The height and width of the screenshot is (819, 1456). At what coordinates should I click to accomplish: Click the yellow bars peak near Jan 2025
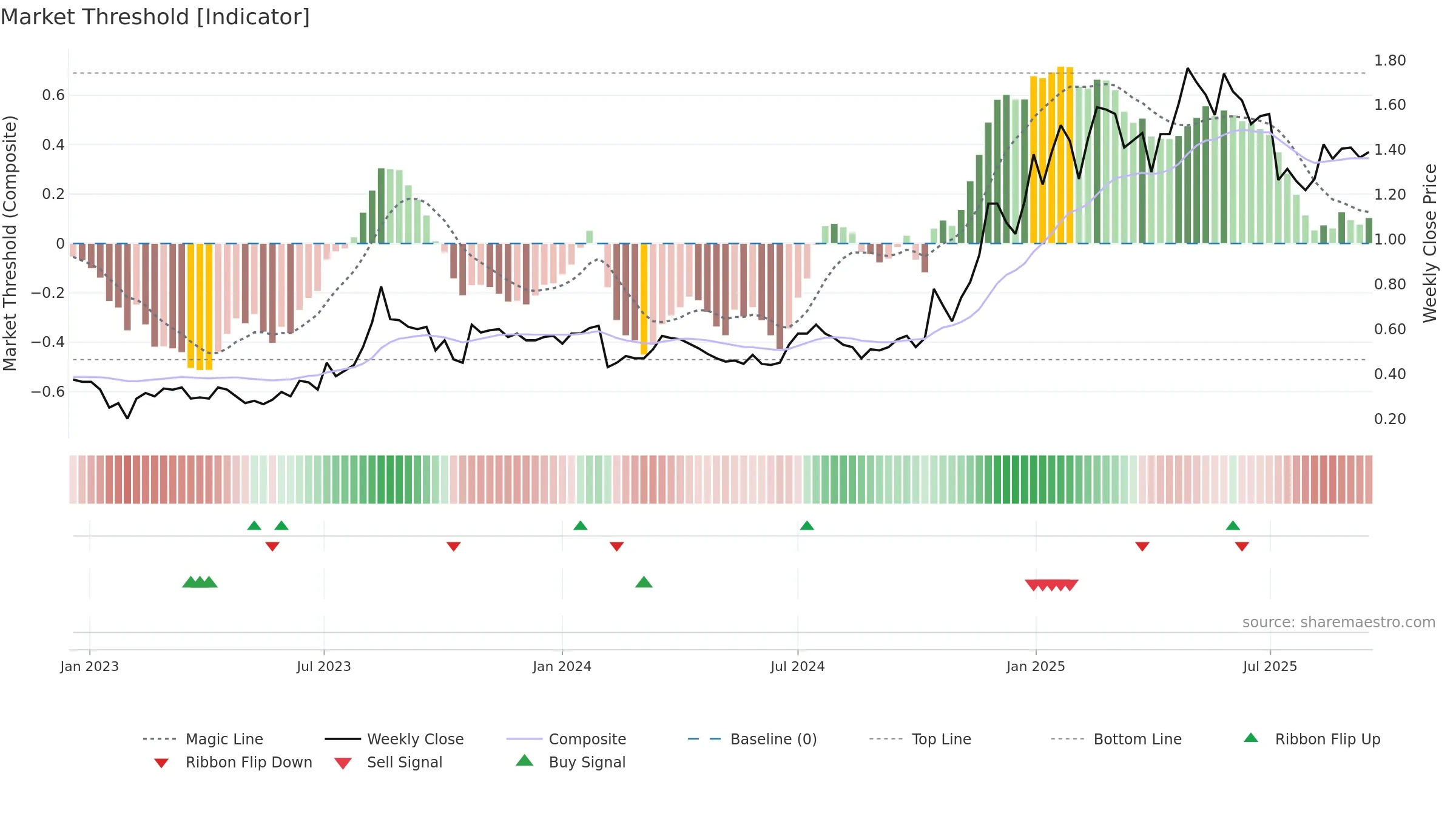[1052, 155]
